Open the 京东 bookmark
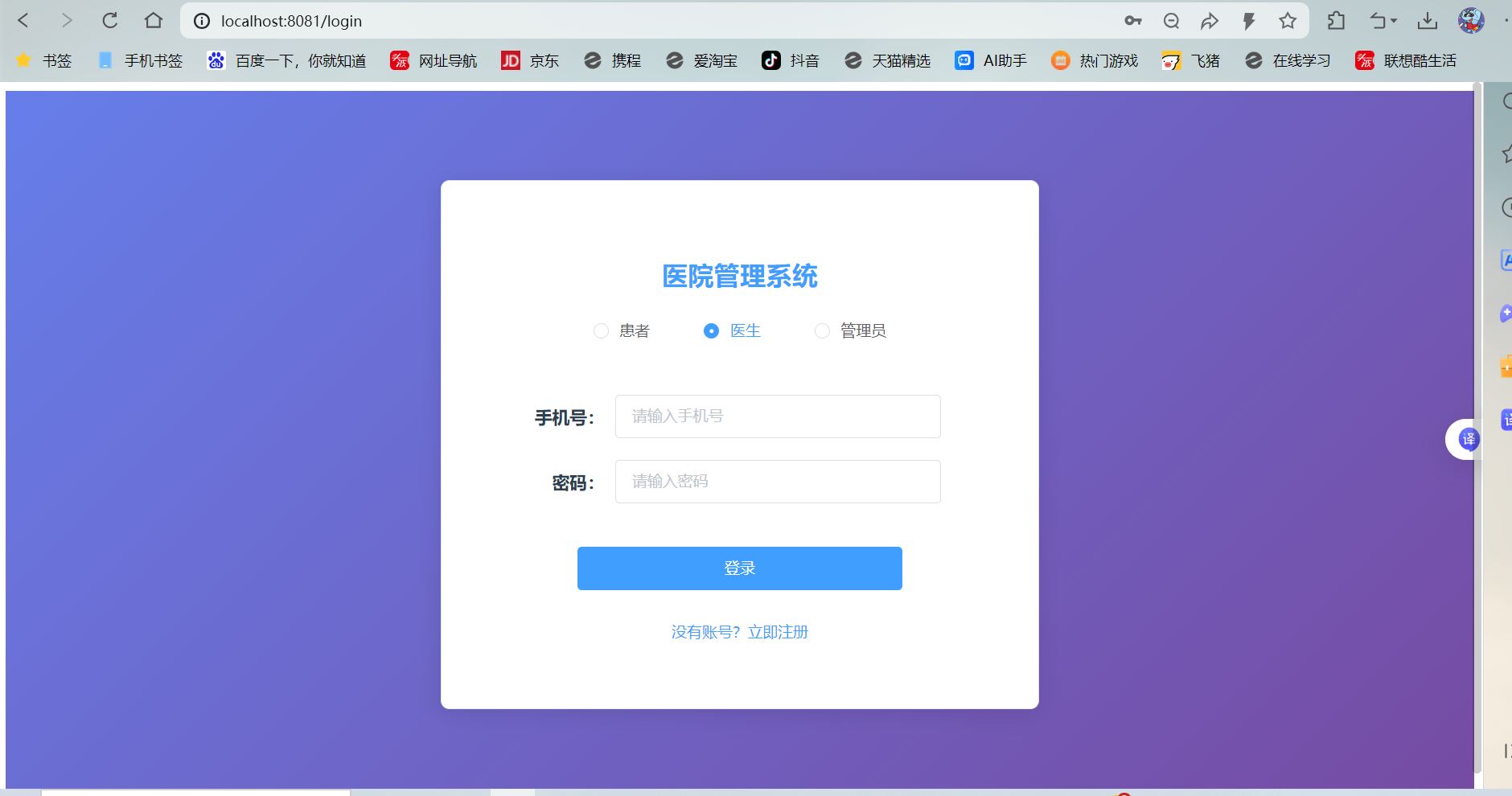 [x=529, y=60]
